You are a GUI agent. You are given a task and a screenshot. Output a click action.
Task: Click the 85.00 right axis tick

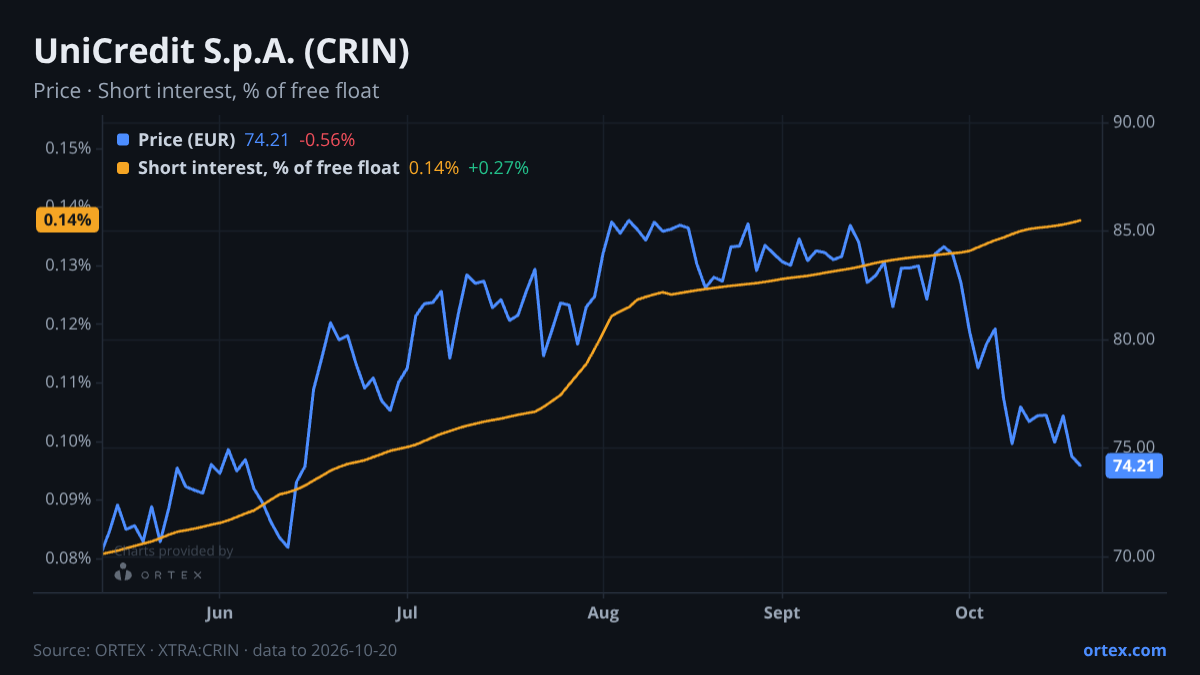point(1134,231)
